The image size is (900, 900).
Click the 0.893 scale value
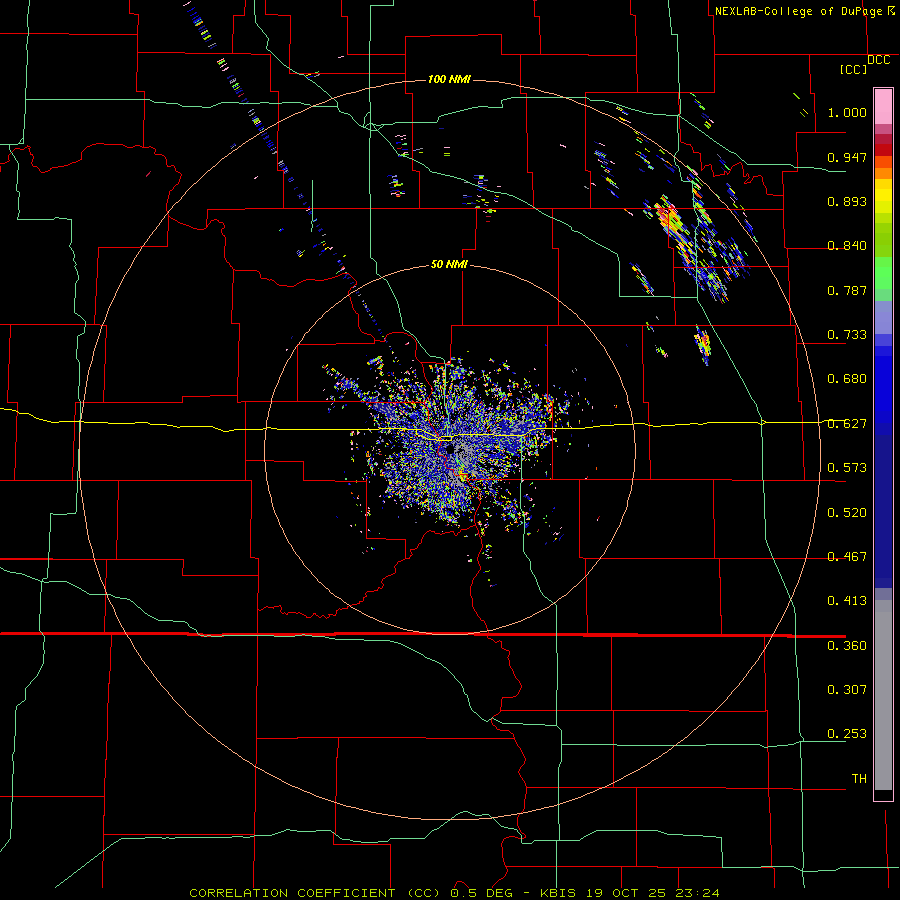pyautogui.click(x=847, y=201)
